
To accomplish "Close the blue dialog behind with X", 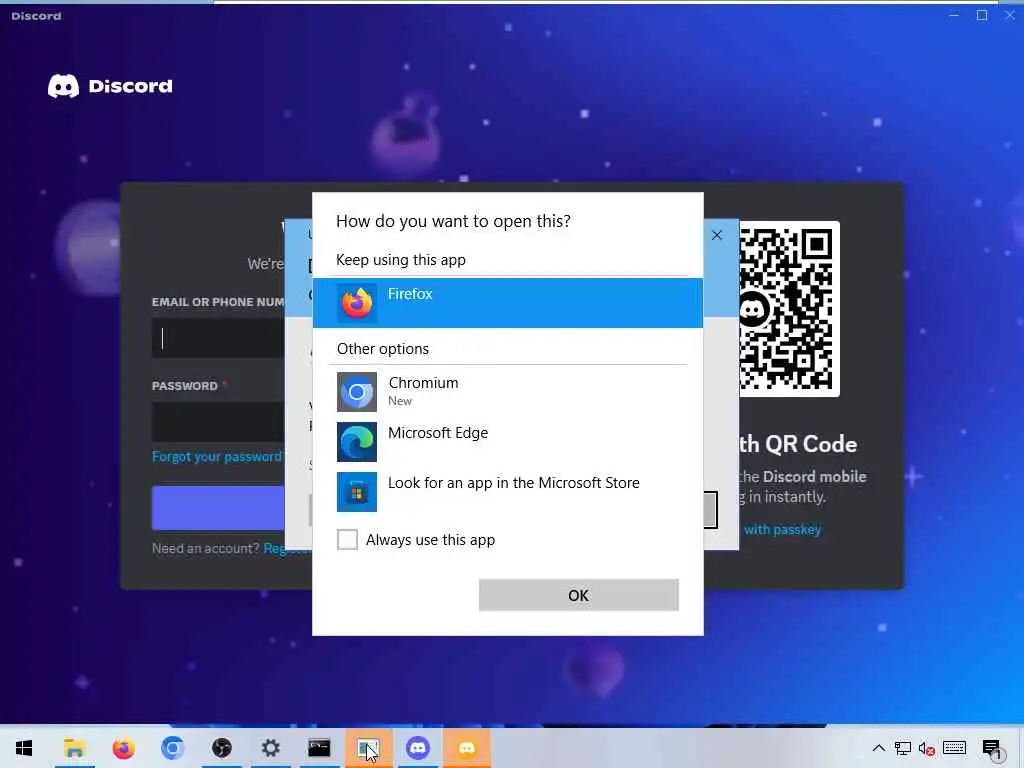I will (716, 235).
